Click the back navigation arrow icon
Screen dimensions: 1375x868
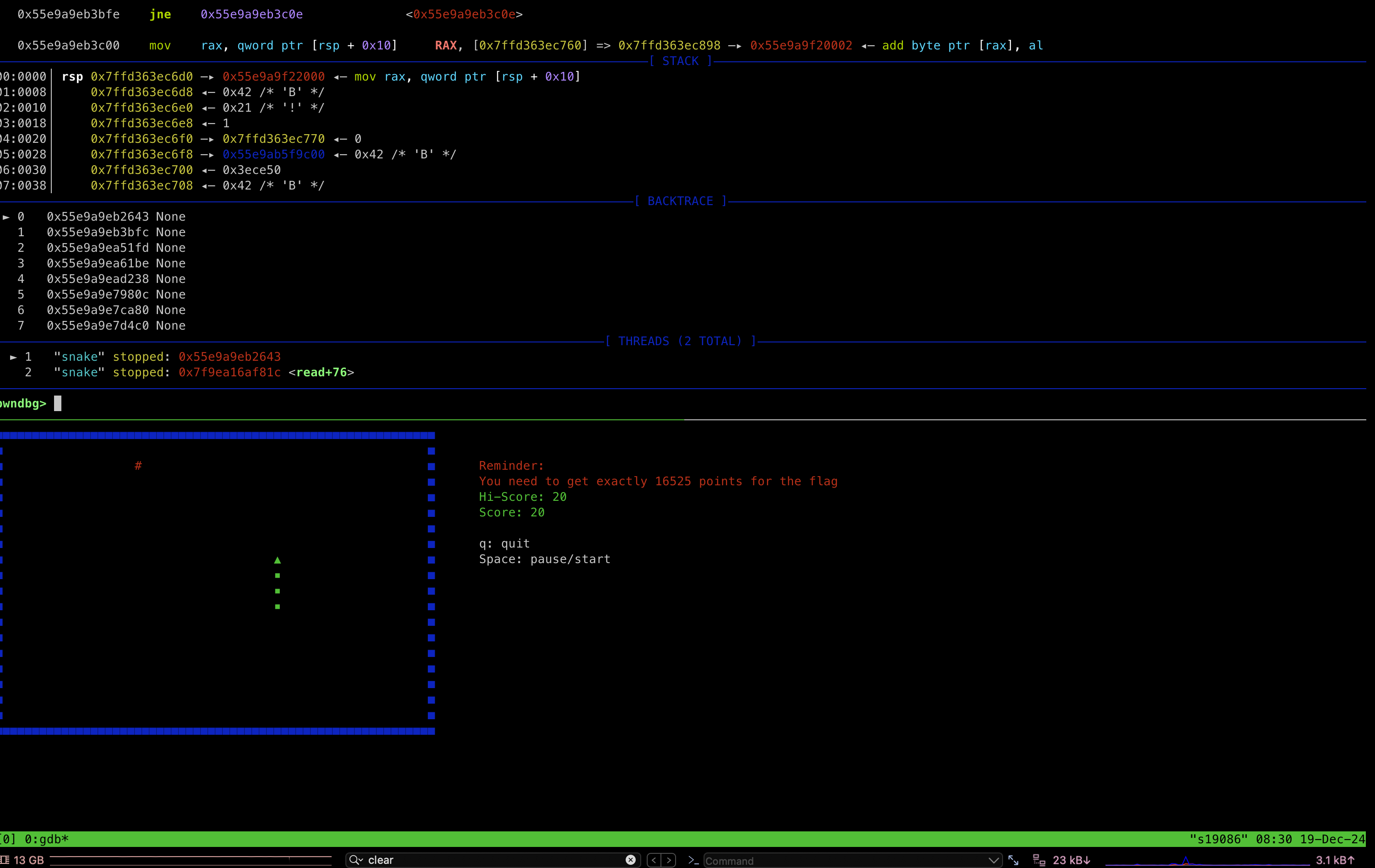[655, 860]
